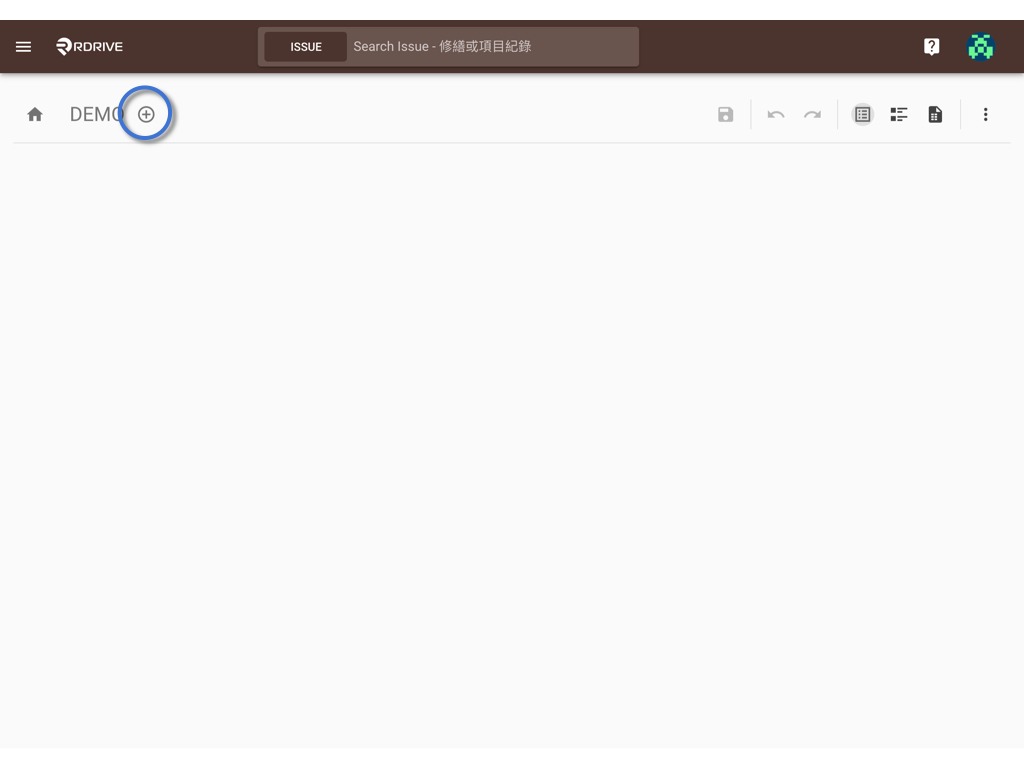The width and height of the screenshot is (1024, 768).
Task: Open the user avatar profile menu
Action: 980,46
